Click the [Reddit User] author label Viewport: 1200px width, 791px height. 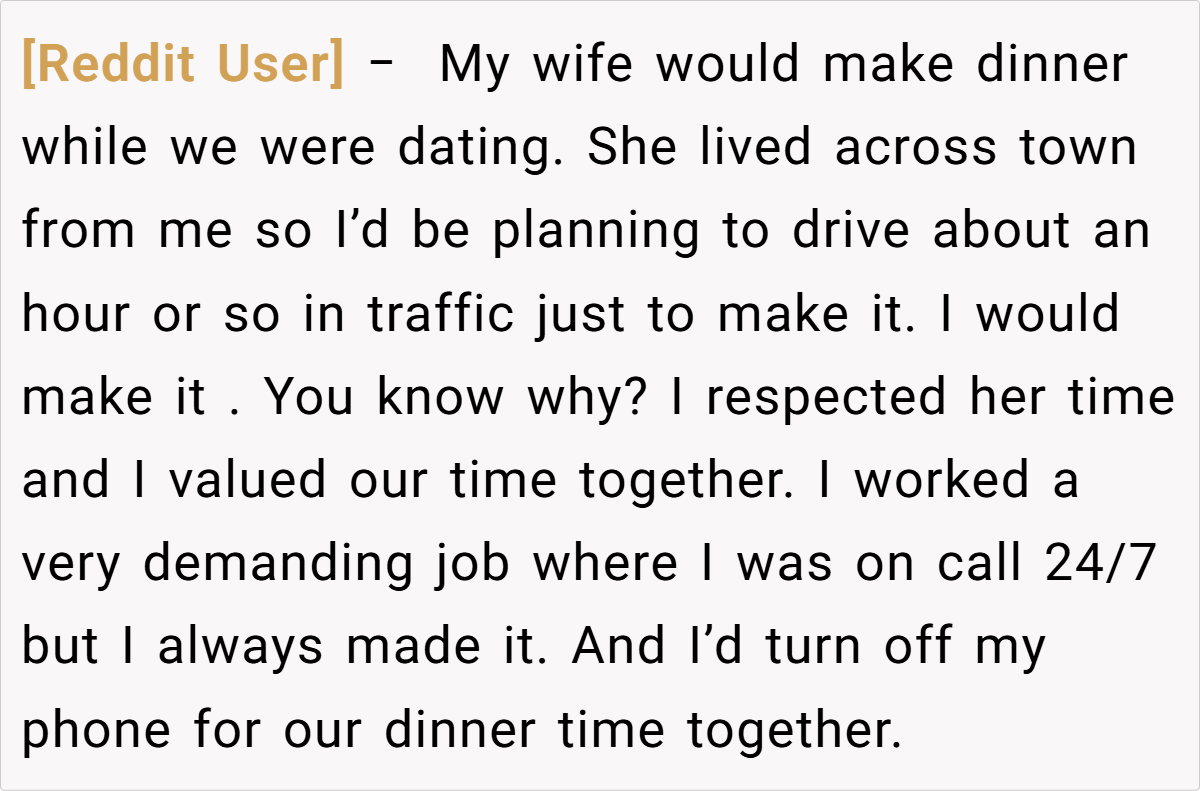coord(182,66)
